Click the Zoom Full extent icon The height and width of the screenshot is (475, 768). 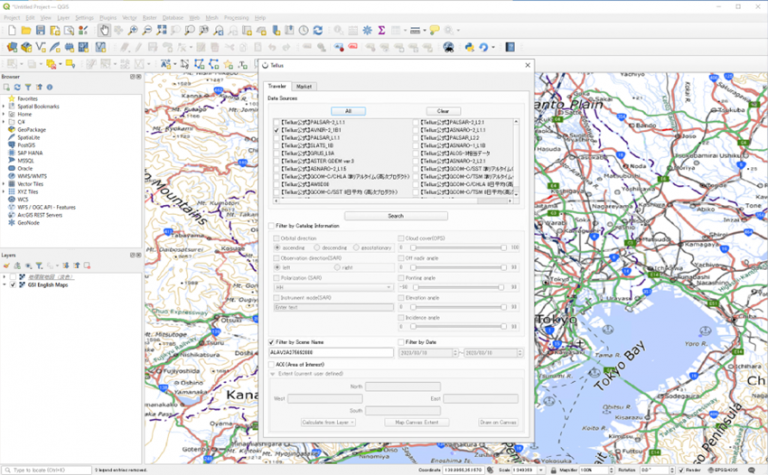pos(161,30)
